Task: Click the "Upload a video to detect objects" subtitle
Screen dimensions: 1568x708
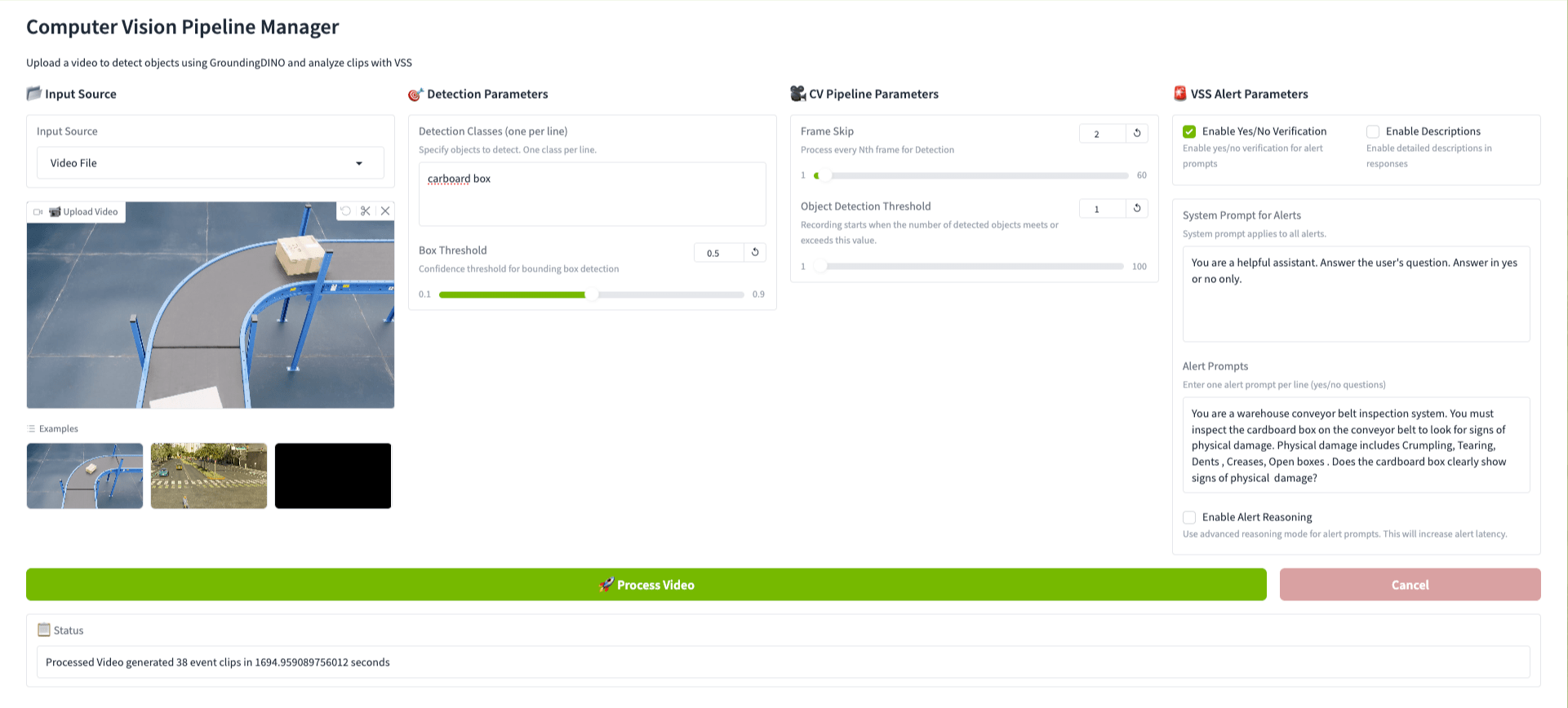Action: point(219,63)
